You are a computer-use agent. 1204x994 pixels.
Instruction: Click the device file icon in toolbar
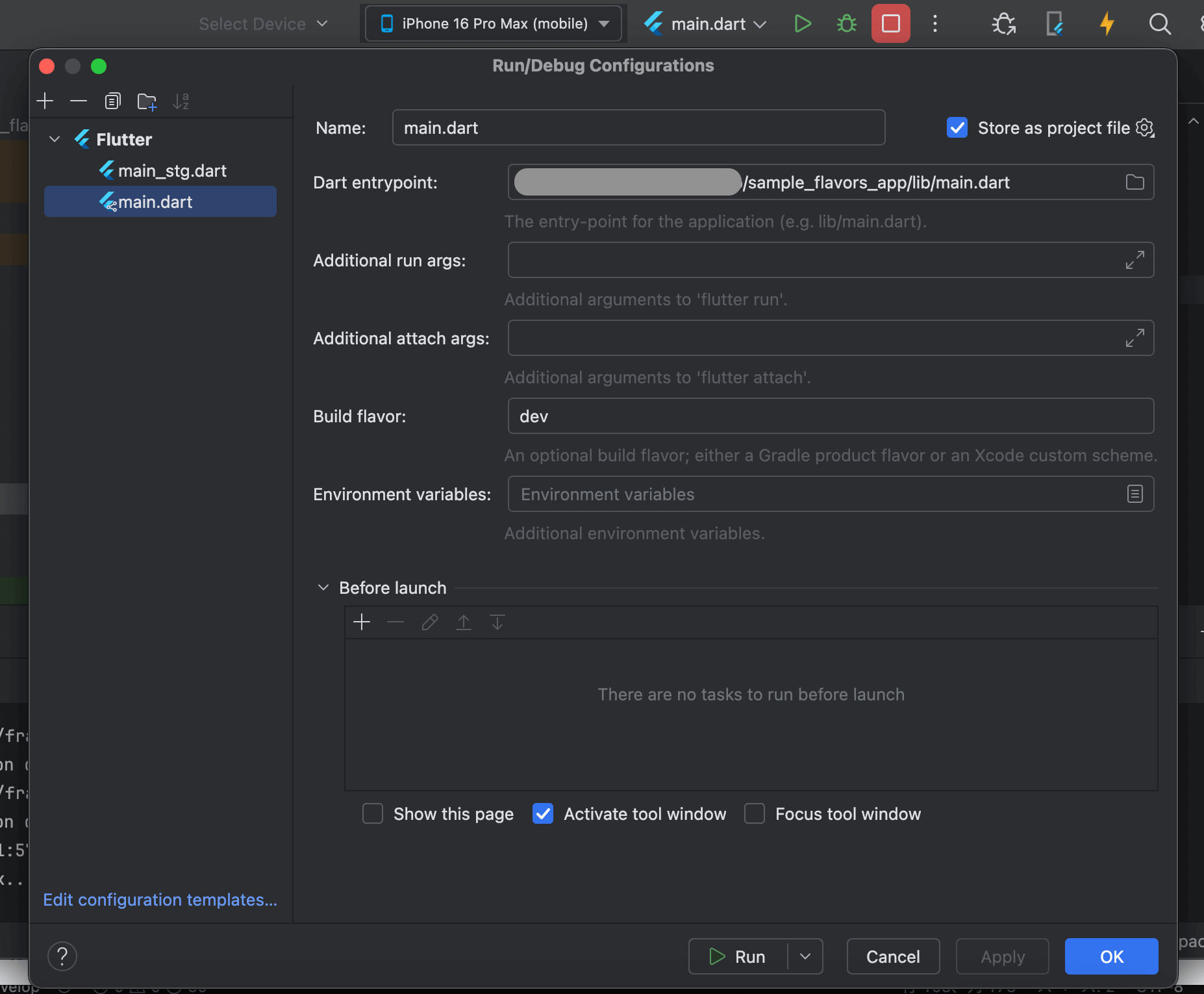tap(1055, 24)
